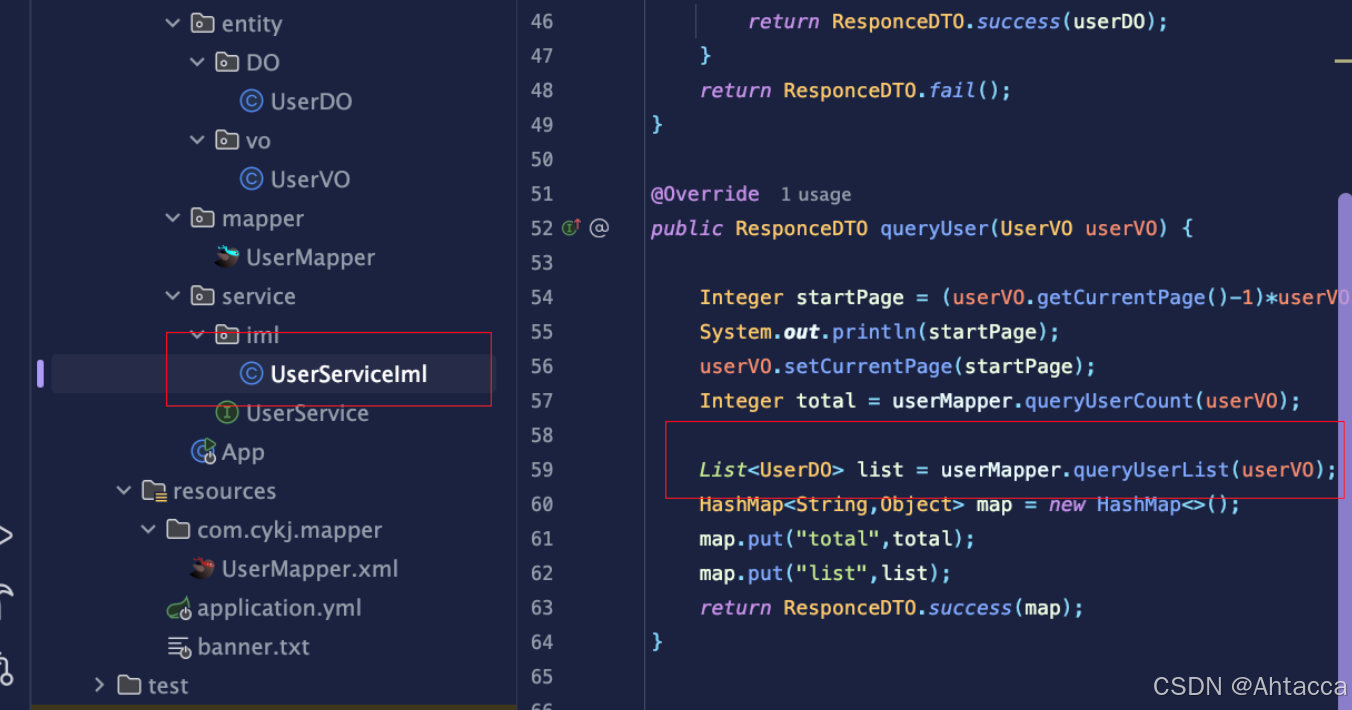1352x710 pixels.
Task: Collapse the service folder chevron
Action: [x=173, y=296]
